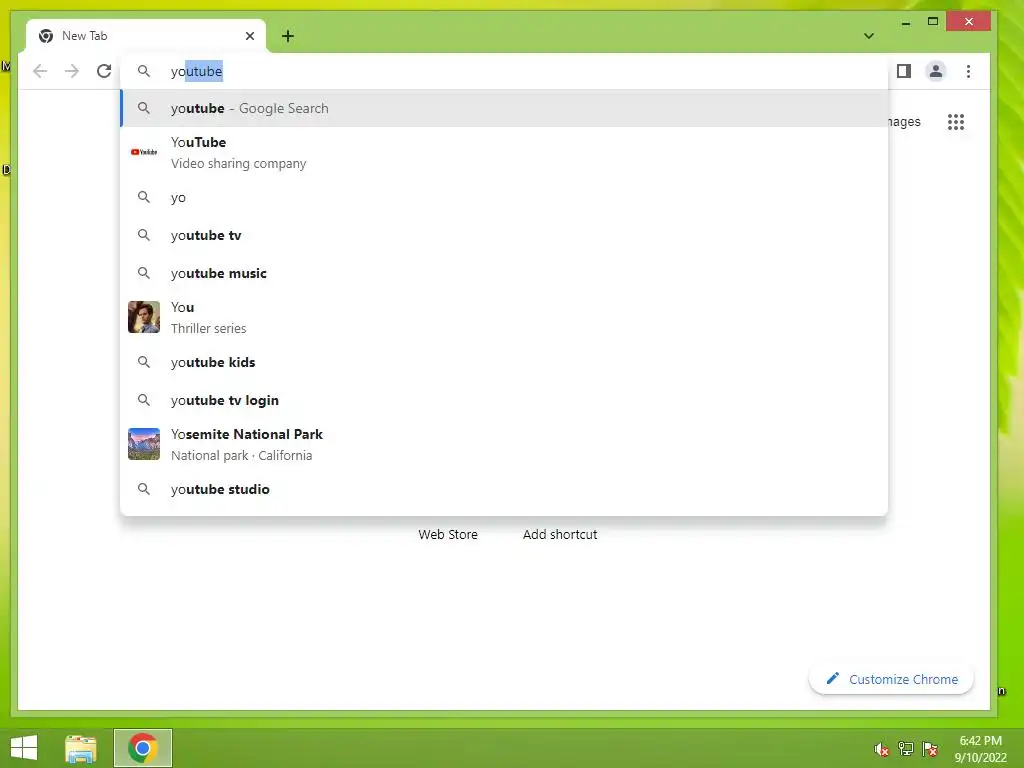Click search icon beside 'youtube tv'
Viewport: 1024px width, 768px height.
144,235
